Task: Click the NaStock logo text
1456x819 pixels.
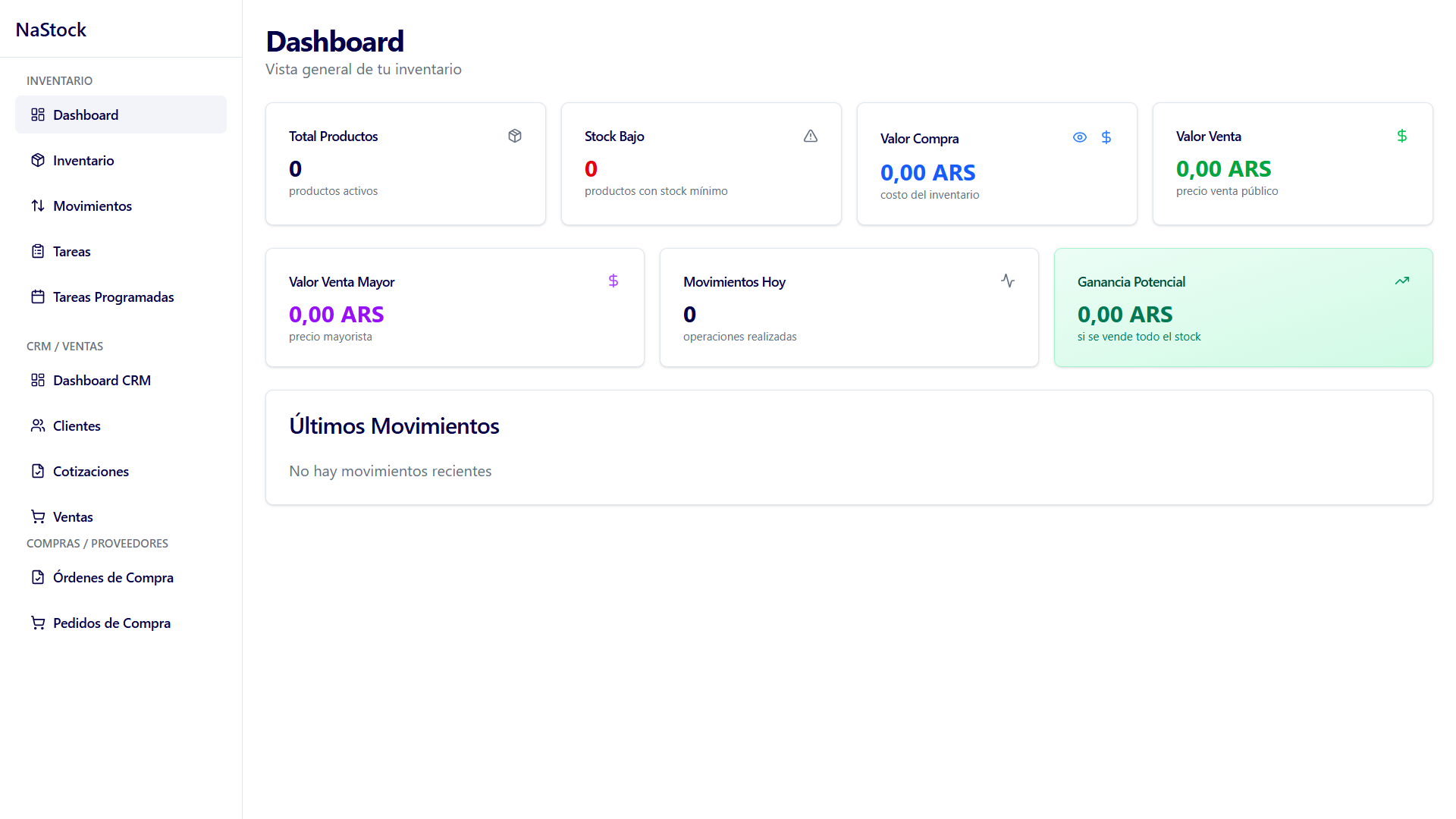Action: click(51, 30)
